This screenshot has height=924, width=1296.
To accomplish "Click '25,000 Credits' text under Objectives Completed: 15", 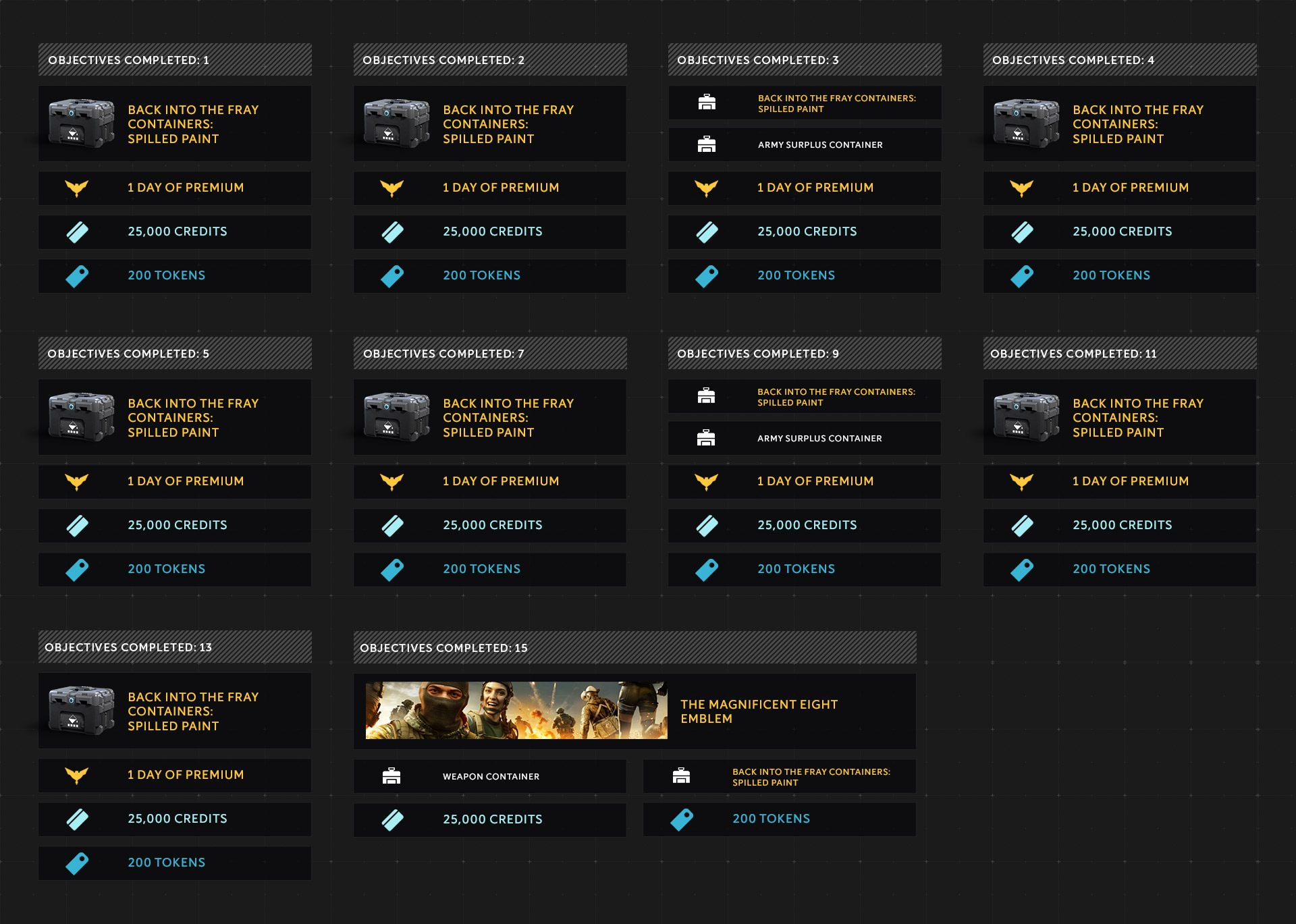I will [x=493, y=819].
